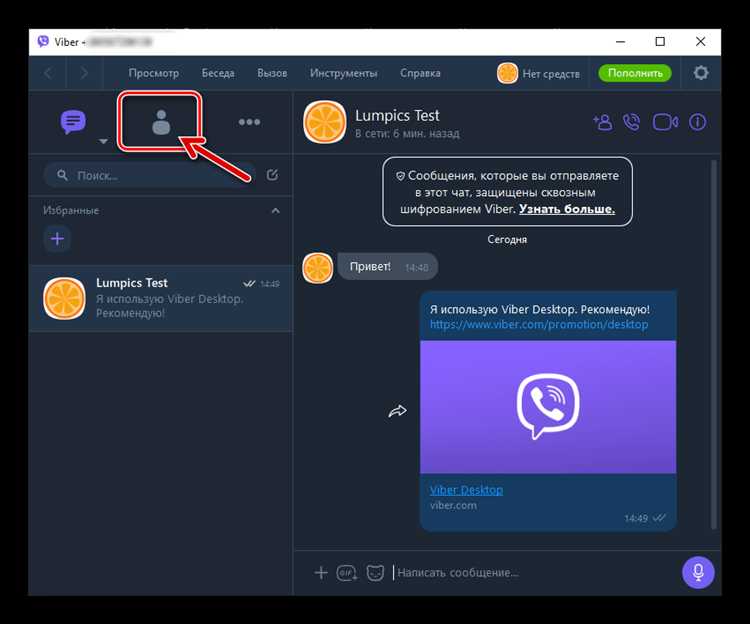The height and width of the screenshot is (624, 750).
Task: Open the contacts tab person icon
Action: click(x=161, y=122)
